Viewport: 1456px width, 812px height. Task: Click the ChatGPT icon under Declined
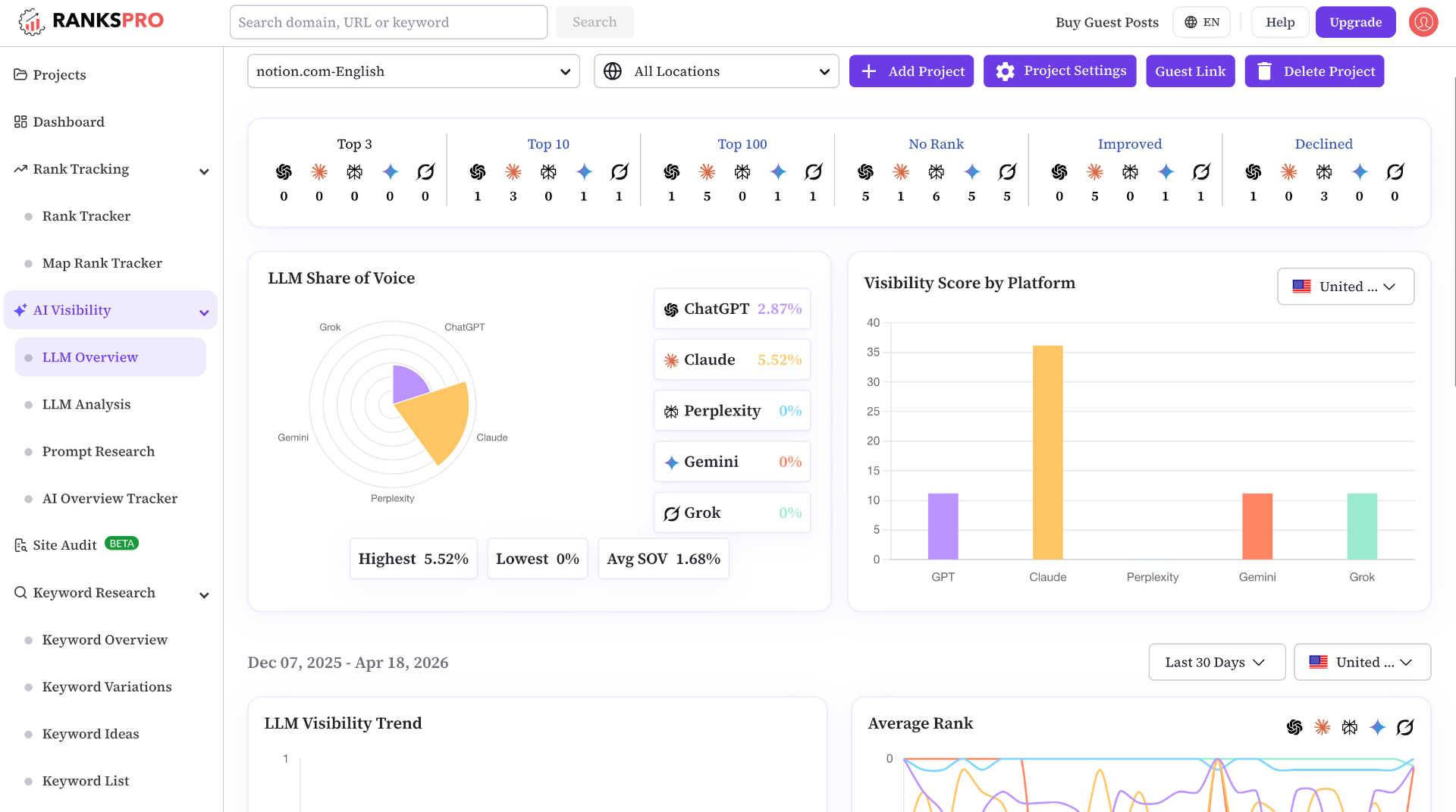1254,172
